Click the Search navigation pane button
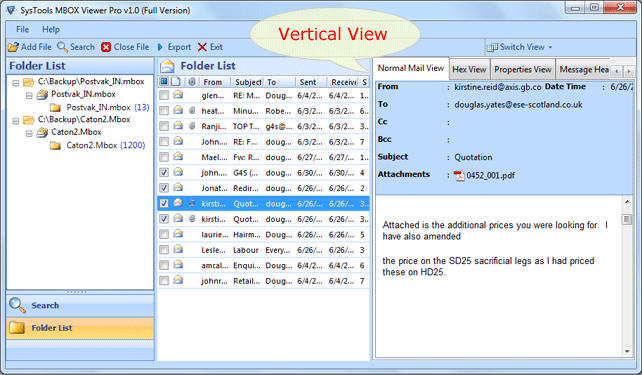 click(x=80, y=305)
